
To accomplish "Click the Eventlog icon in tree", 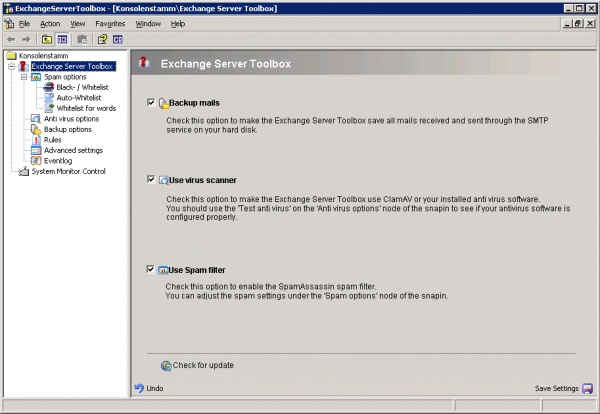I will point(36,161).
